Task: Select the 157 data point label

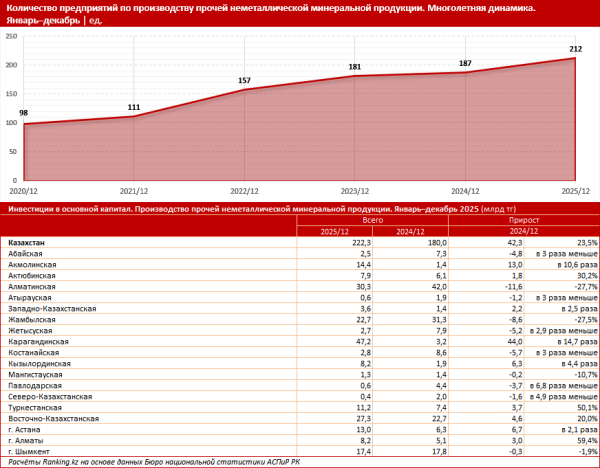Action: point(244,80)
